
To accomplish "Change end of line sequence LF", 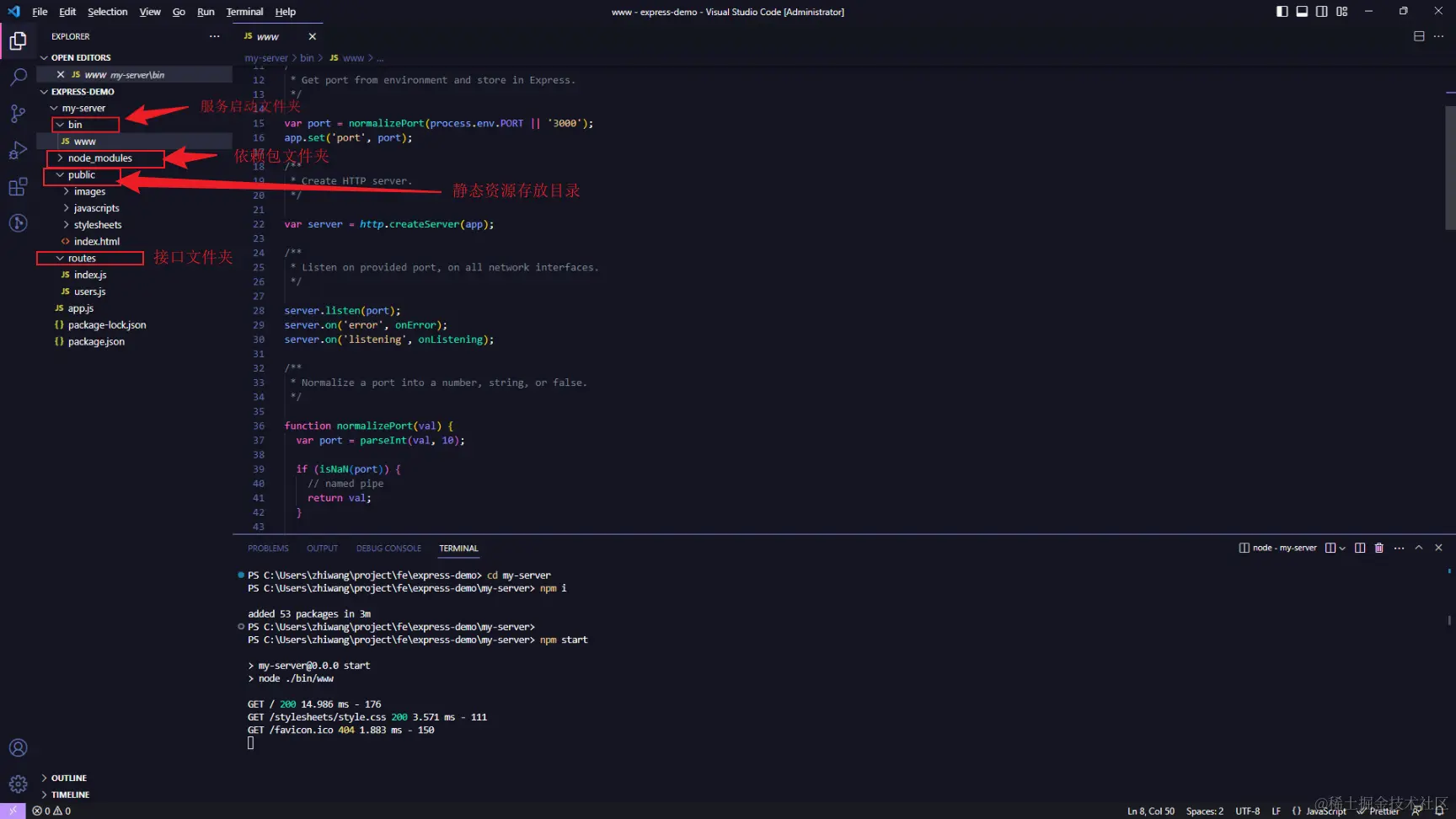I will pos(1276,811).
